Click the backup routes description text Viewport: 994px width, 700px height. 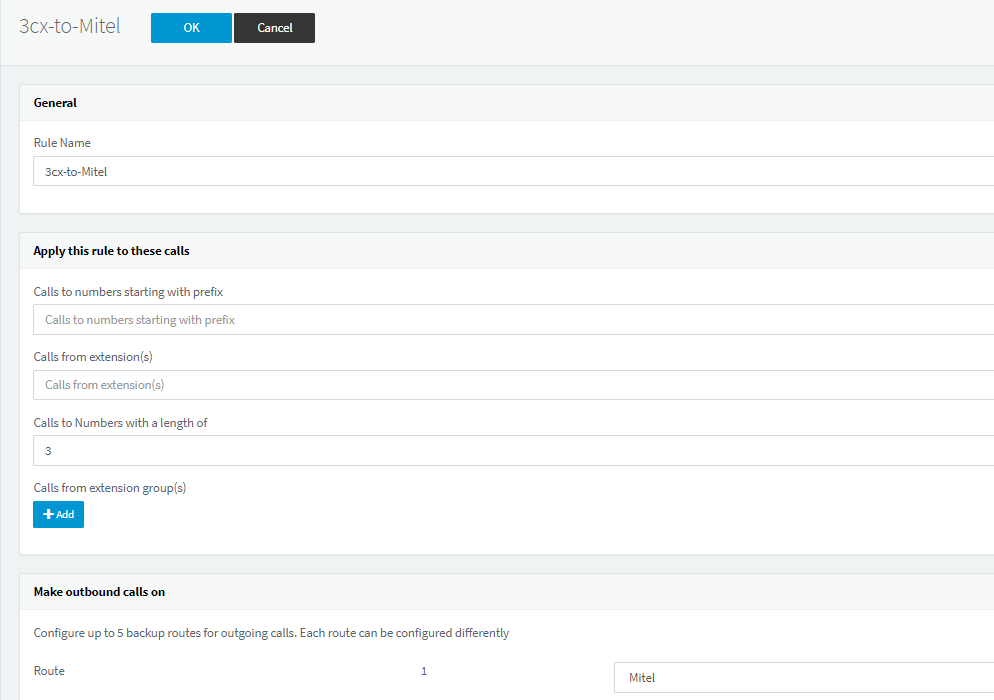pos(271,633)
